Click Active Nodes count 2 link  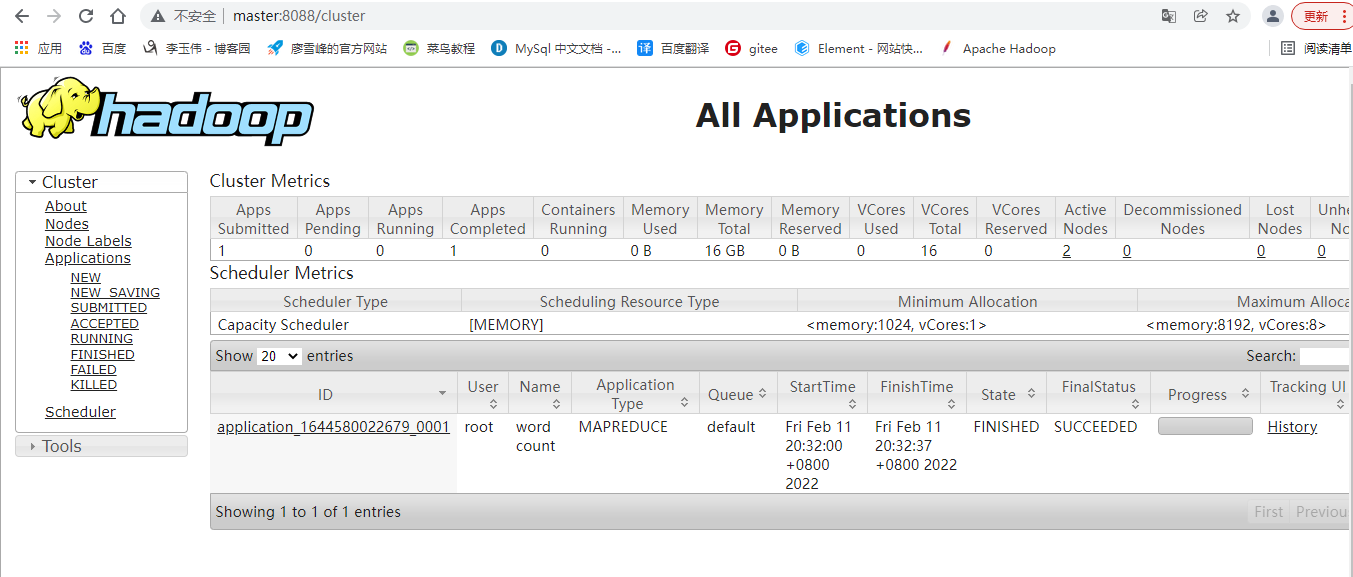click(x=1067, y=251)
